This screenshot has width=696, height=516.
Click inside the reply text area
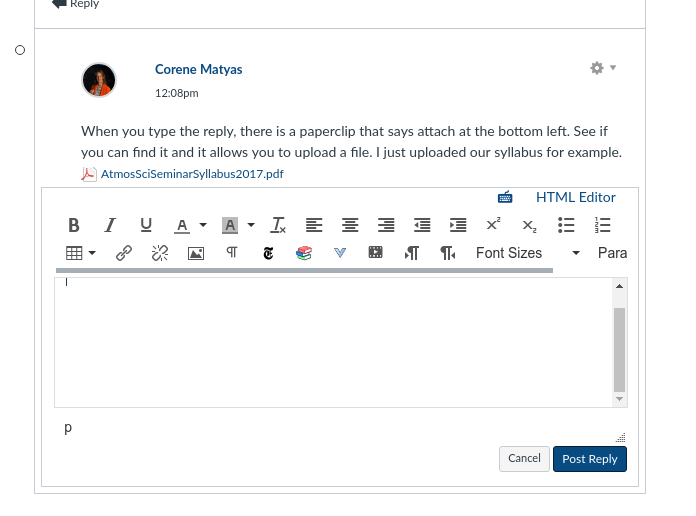(334, 342)
